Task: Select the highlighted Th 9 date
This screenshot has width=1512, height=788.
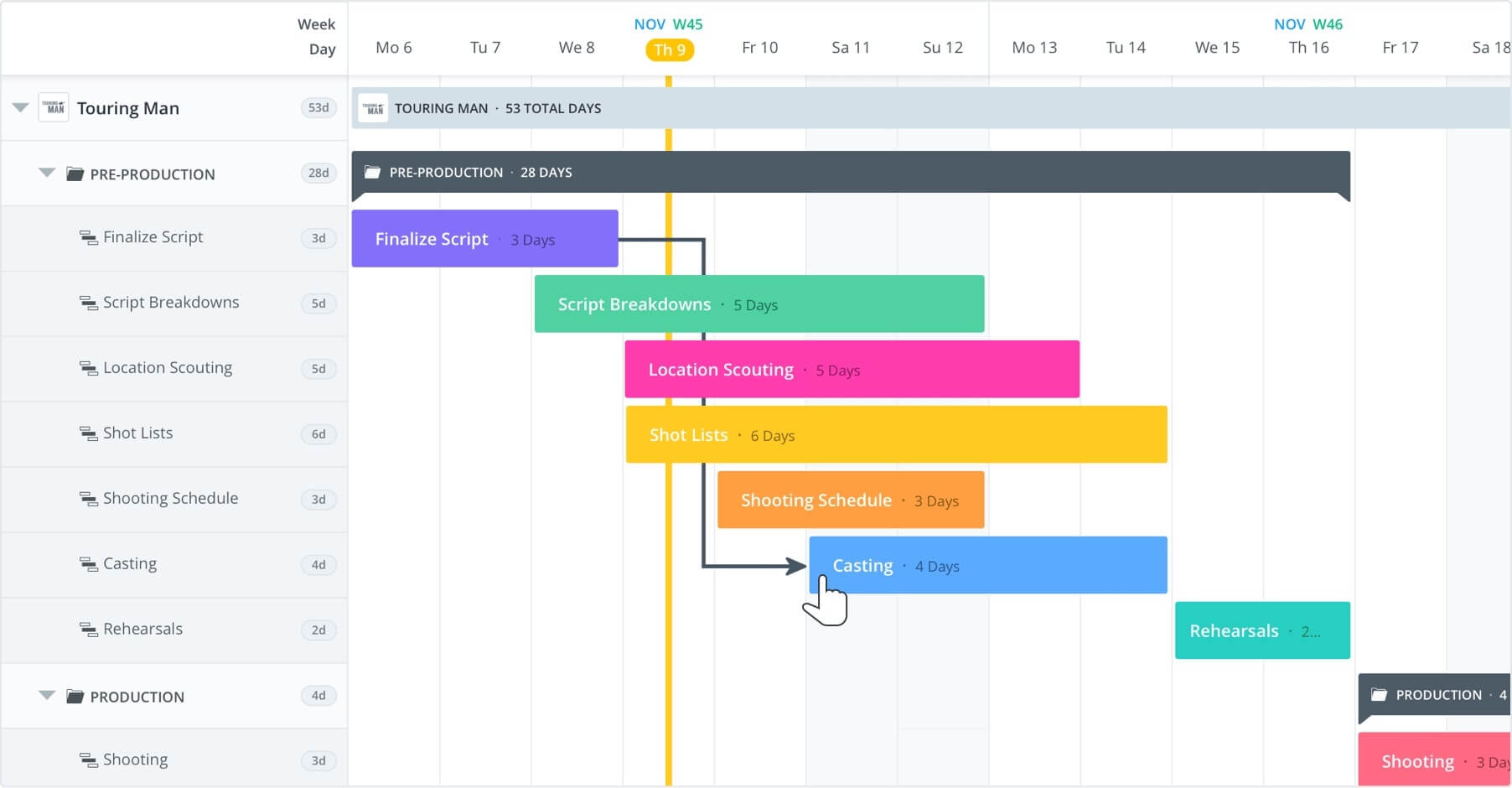Action: [x=668, y=49]
